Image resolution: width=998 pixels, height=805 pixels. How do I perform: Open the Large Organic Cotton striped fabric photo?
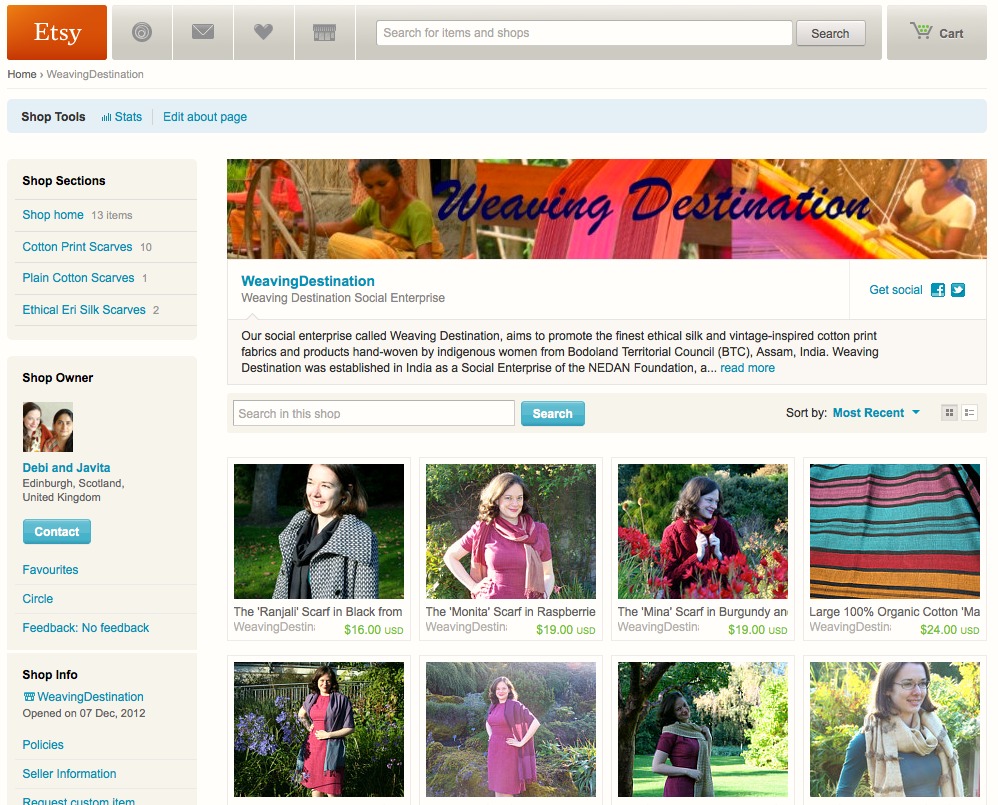pos(894,531)
